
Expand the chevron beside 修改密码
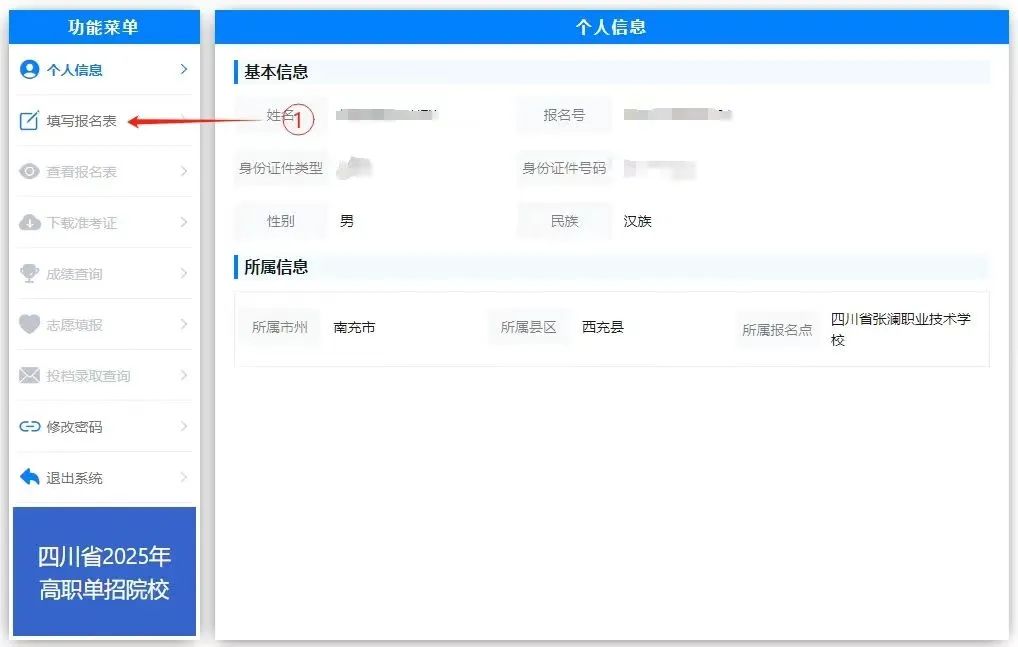(184, 427)
